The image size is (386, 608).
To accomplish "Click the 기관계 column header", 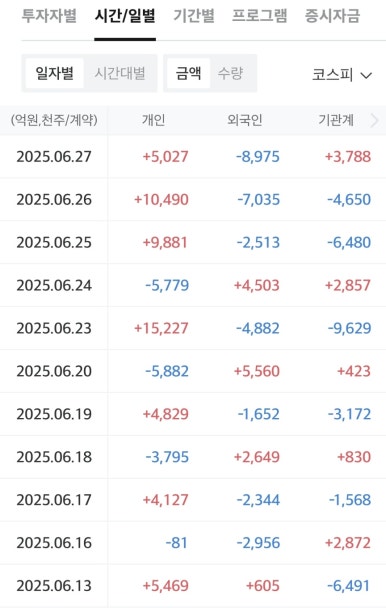I will tap(336, 120).
